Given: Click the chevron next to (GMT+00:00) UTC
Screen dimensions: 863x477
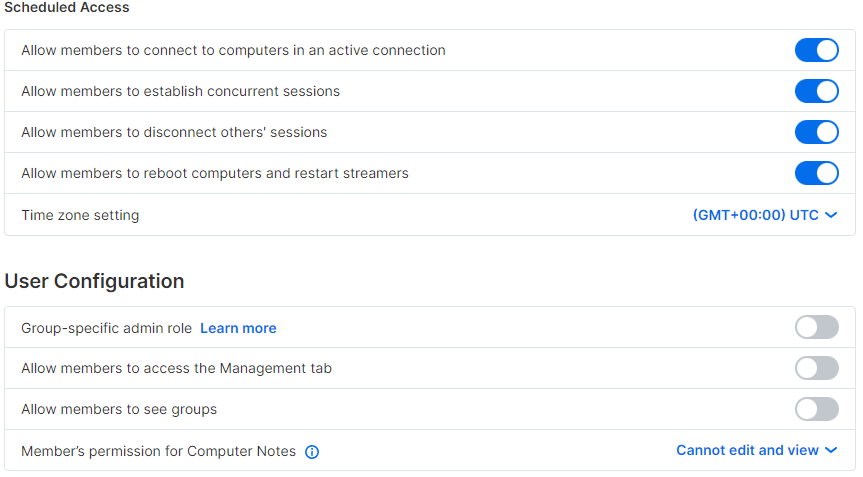Looking at the screenshot, I should tap(831, 215).
